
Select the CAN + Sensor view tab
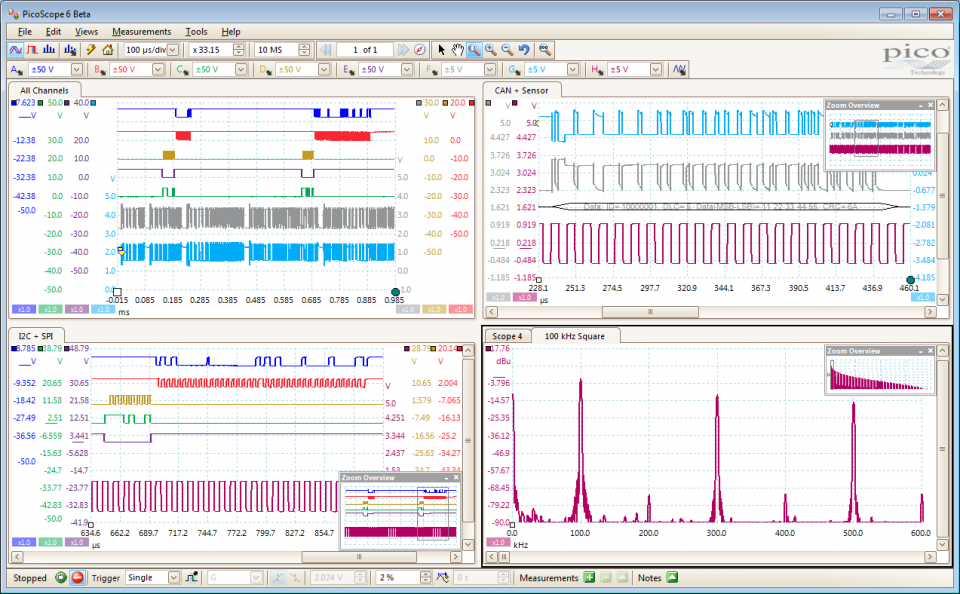tap(522, 90)
